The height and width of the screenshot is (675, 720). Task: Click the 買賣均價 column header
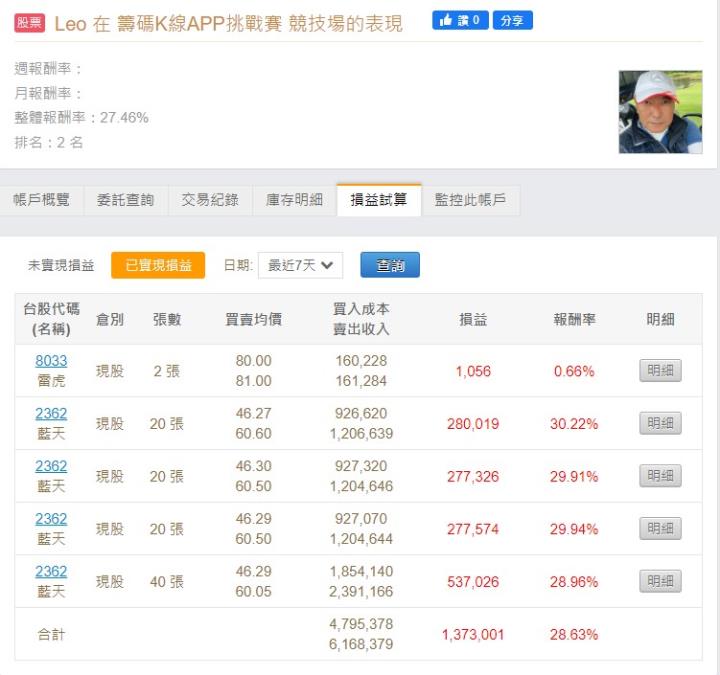tap(253, 320)
